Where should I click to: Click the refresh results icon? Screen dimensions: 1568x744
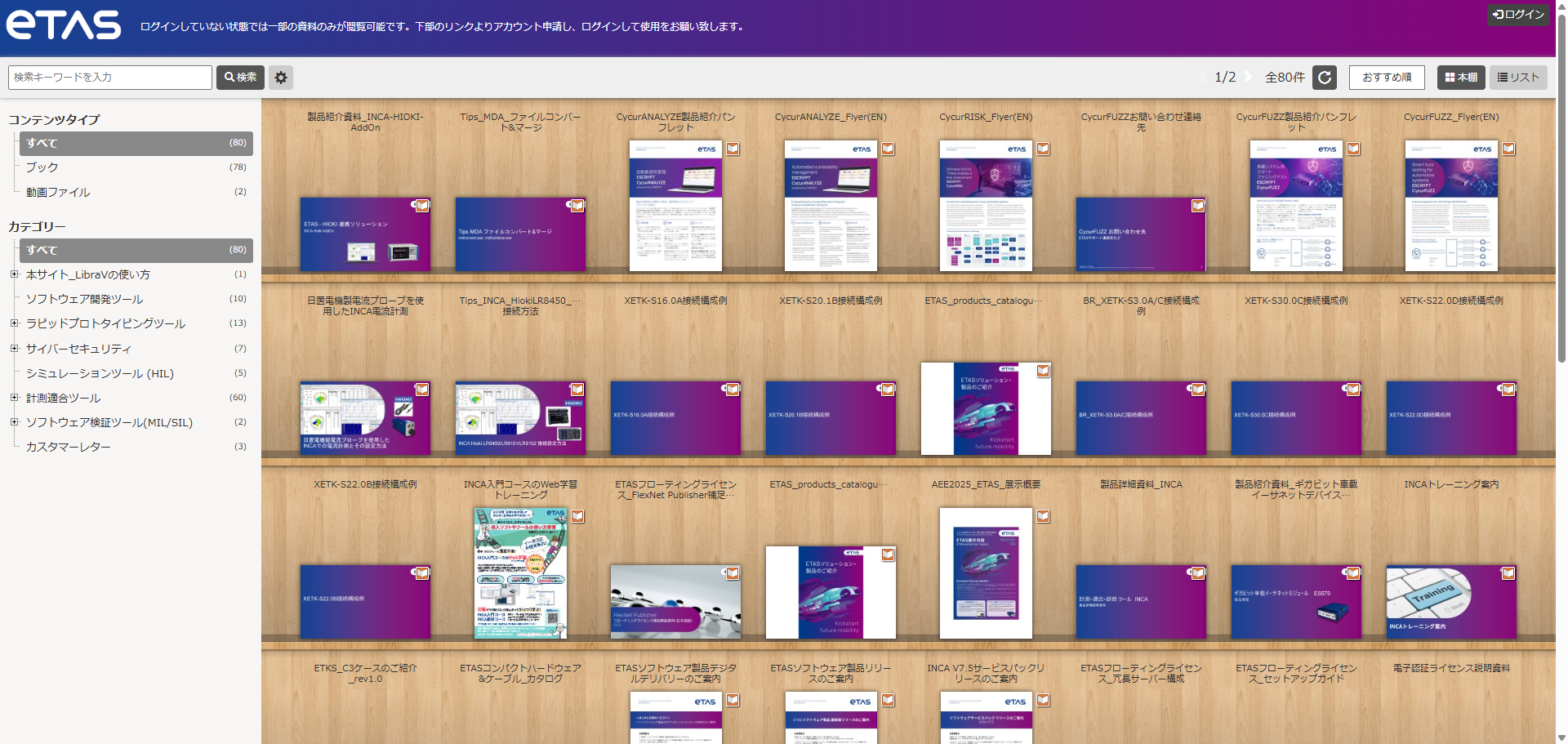[1325, 78]
